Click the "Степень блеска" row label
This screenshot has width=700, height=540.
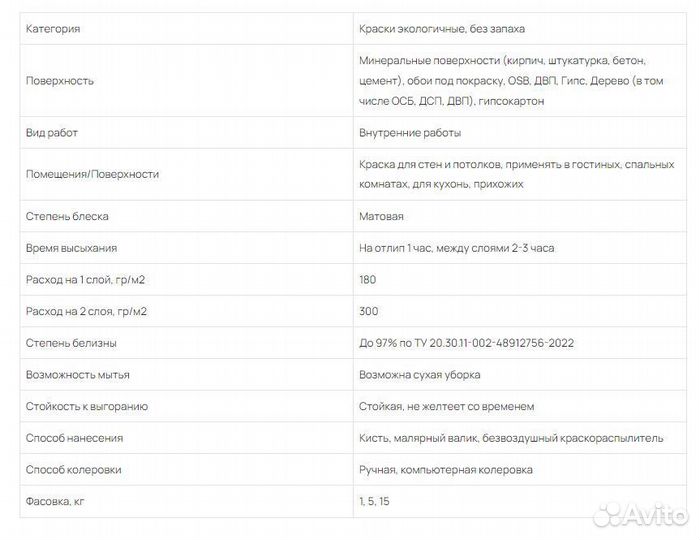[67, 216]
